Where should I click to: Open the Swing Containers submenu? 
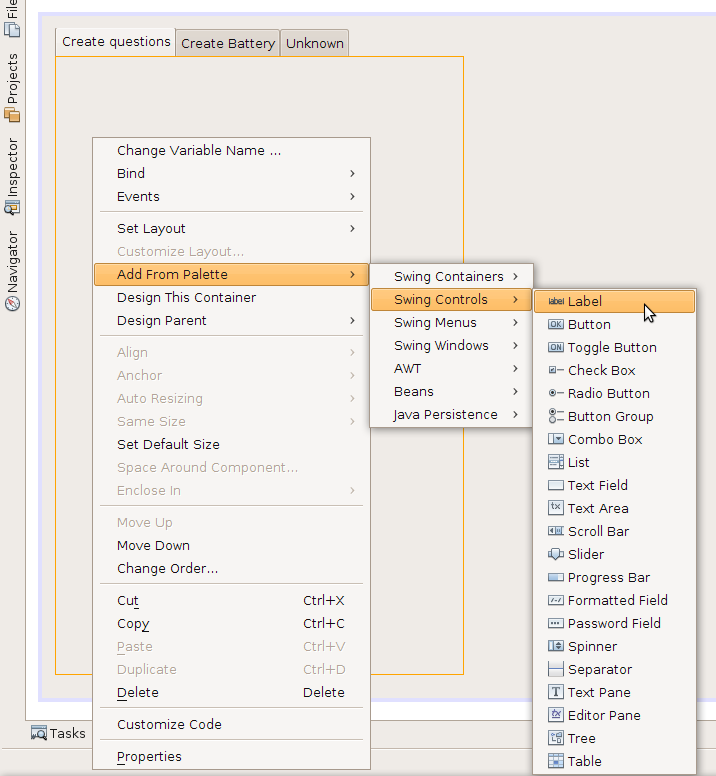click(x=451, y=277)
